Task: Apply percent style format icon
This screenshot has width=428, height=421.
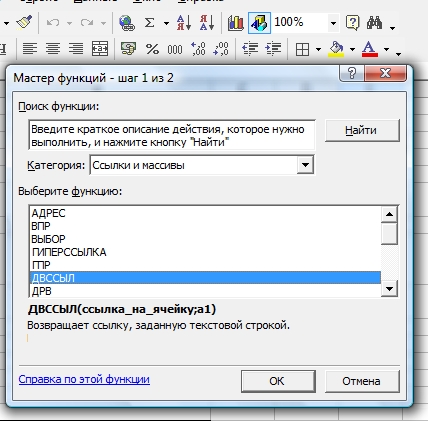Action: [x=152, y=49]
